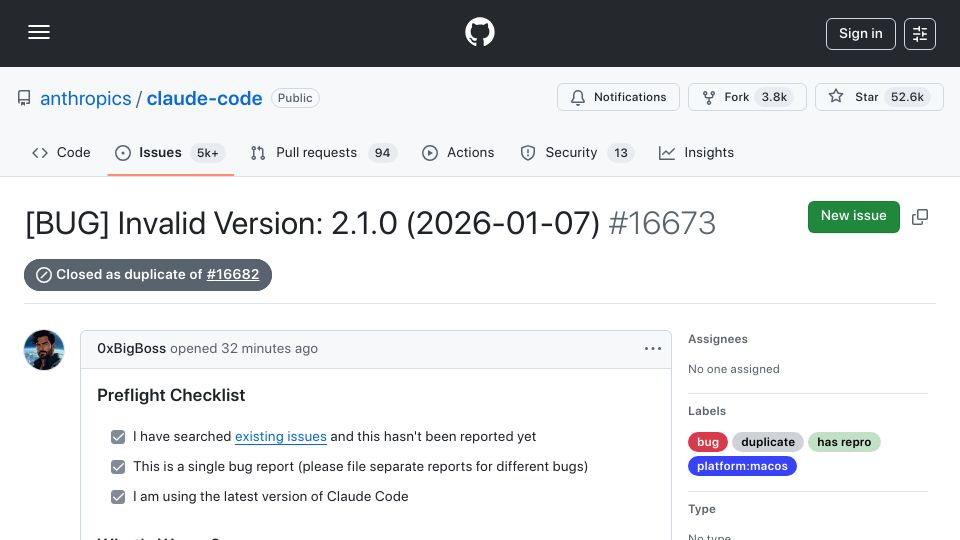Select the gray 'duplicate' label
The image size is (960, 540).
(768, 442)
